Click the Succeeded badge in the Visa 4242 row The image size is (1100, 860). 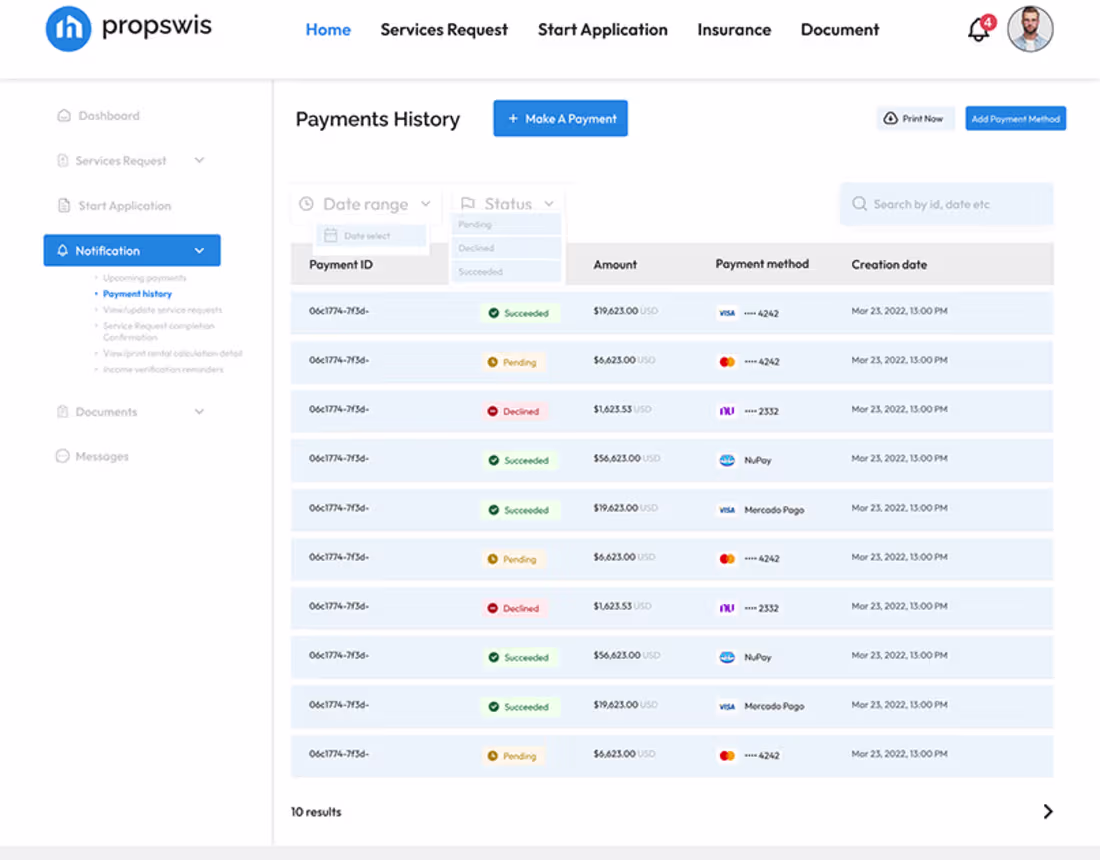(519, 313)
